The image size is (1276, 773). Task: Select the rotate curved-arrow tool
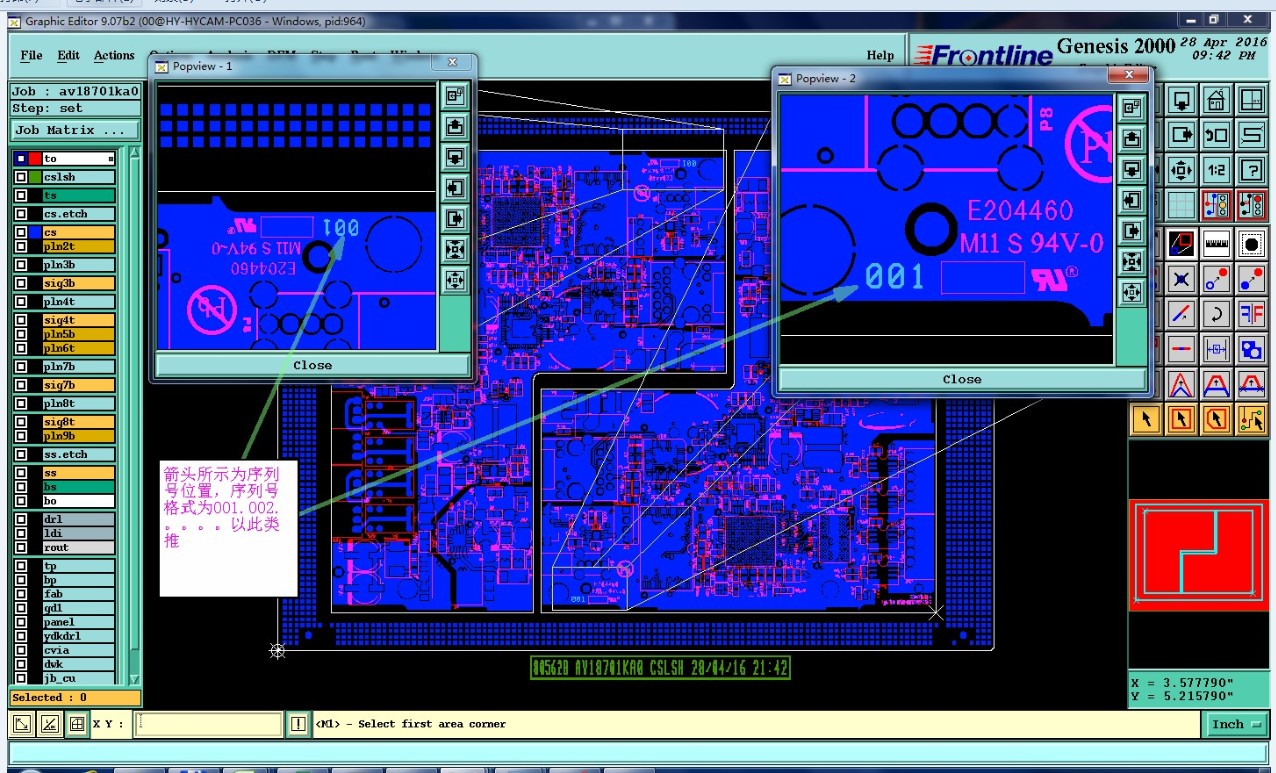click(1216, 313)
